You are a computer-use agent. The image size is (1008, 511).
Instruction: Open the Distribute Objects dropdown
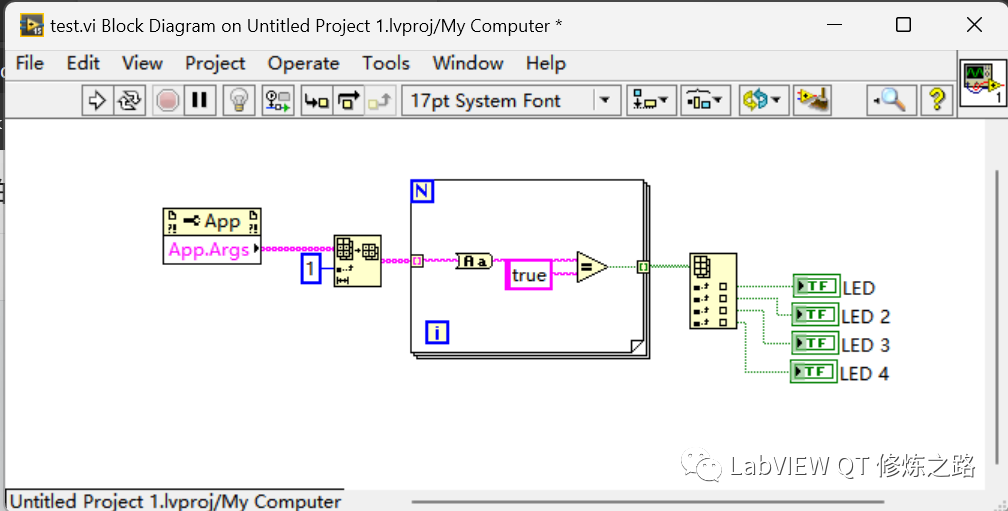tap(705, 100)
